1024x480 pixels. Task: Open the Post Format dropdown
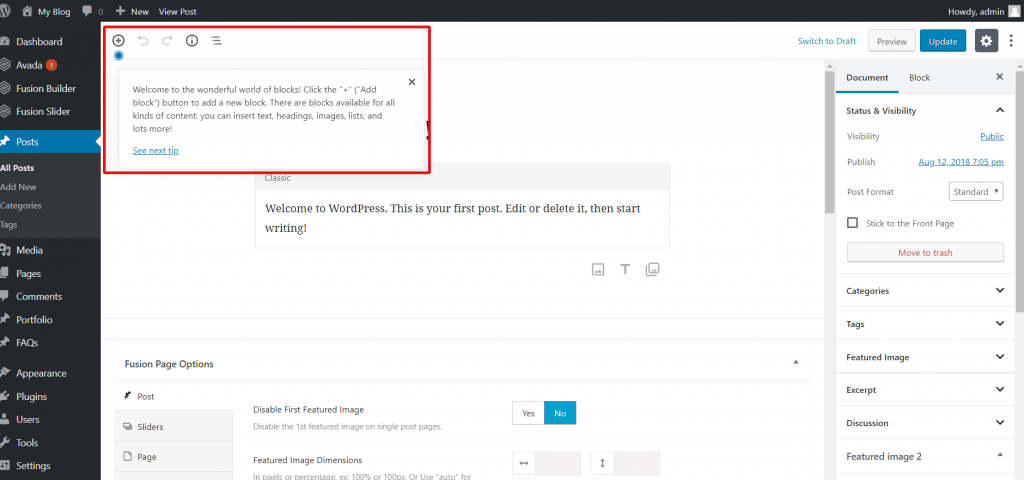click(976, 192)
